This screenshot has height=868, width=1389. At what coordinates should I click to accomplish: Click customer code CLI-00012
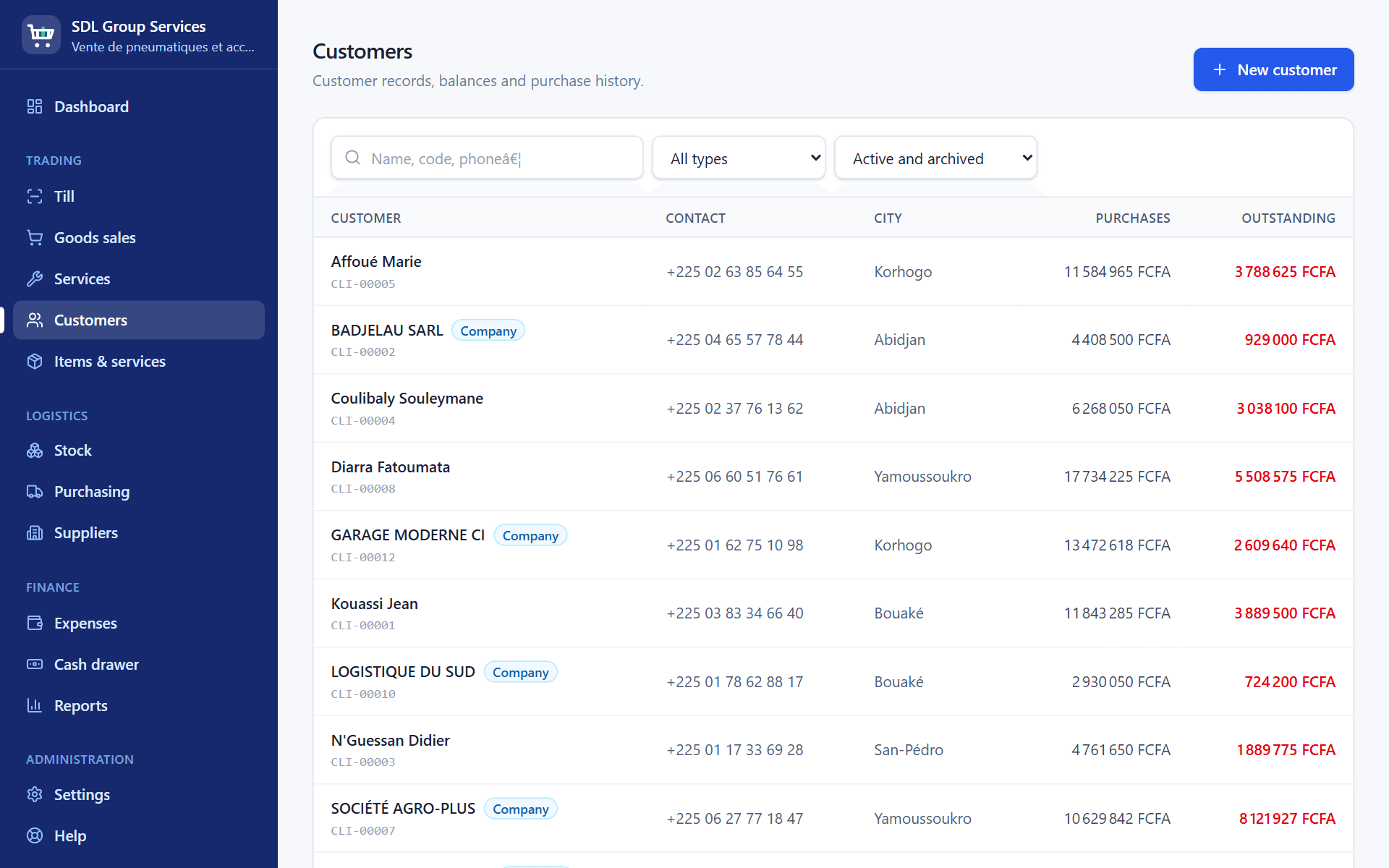[x=363, y=558]
